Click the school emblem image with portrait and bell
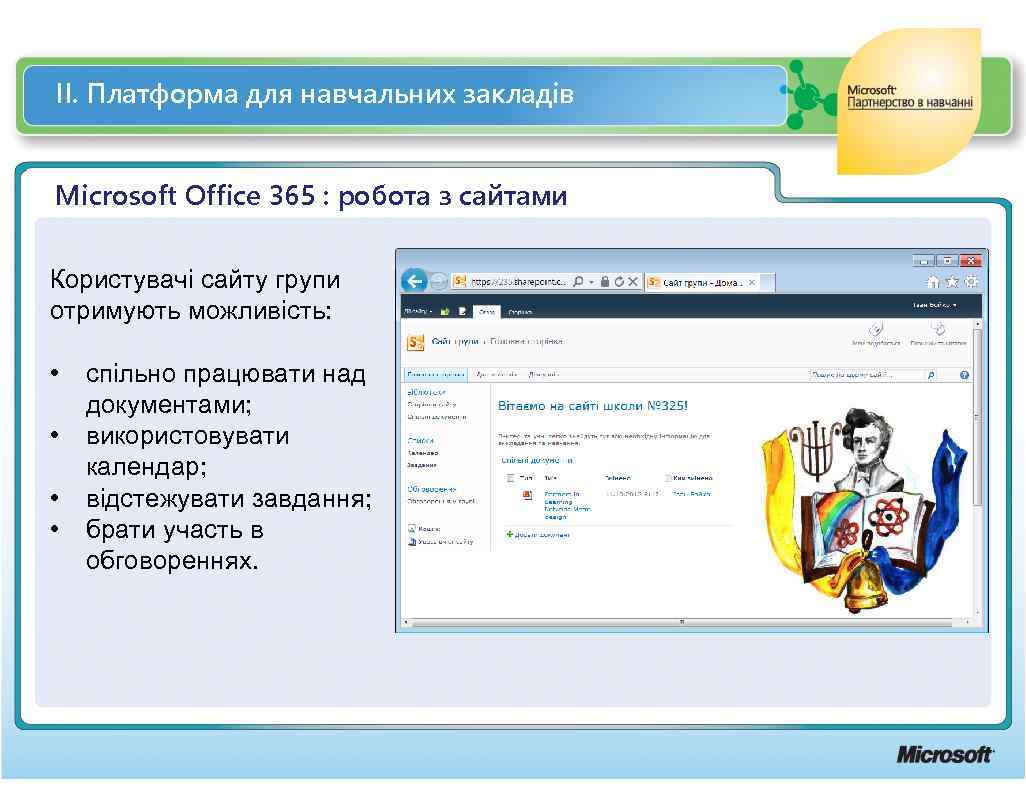This screenshot has width=1026, height=791. [864, 512]
